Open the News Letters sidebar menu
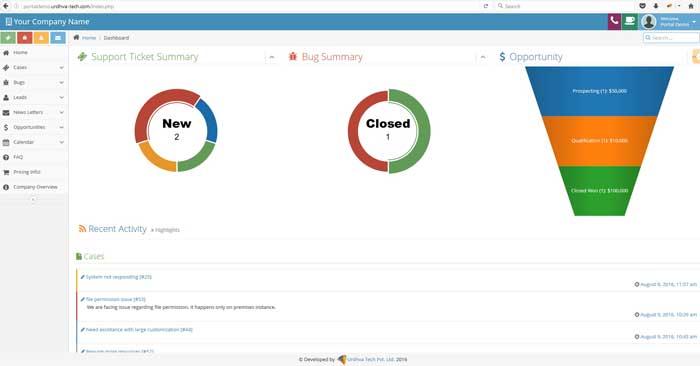This screenshot has height=366, width=700. tap(34, 112)
